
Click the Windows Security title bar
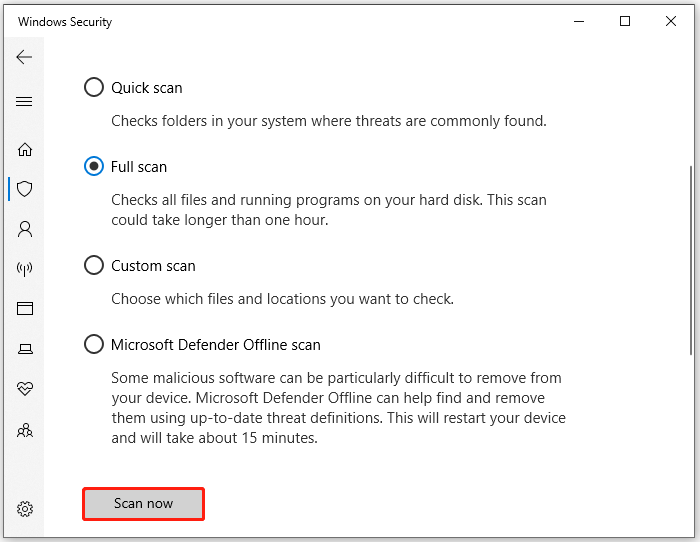300,21
